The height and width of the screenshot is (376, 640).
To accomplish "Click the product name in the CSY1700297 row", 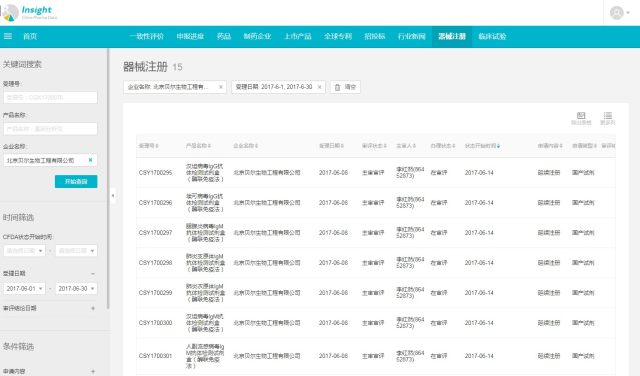I will click(x=206, y=233).
